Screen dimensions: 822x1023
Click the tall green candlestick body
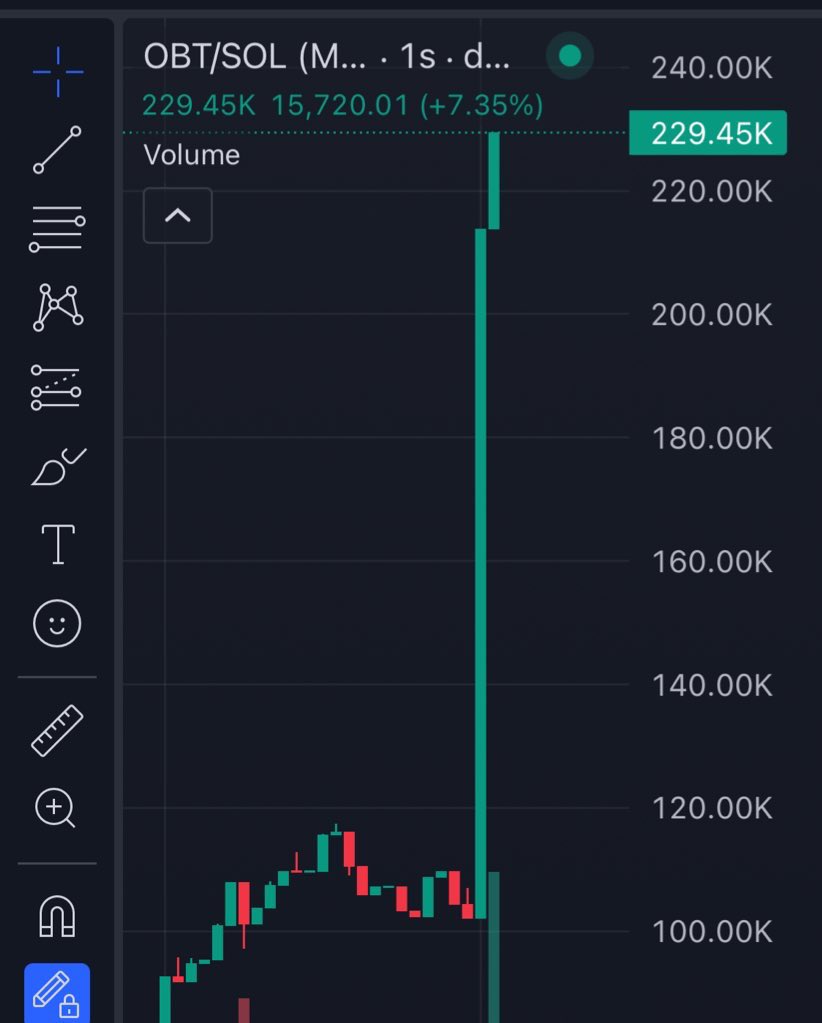pyautogui.click(x=481, y=573)
